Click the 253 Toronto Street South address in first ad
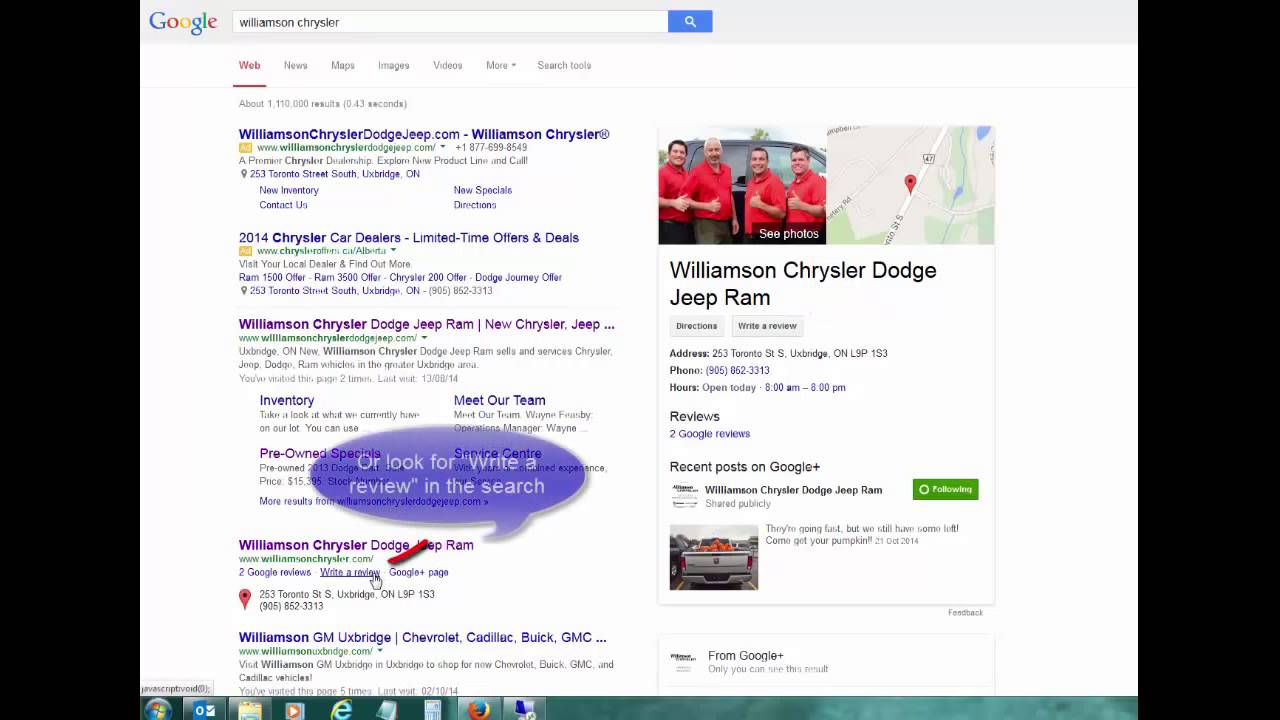 pos(335,174)
